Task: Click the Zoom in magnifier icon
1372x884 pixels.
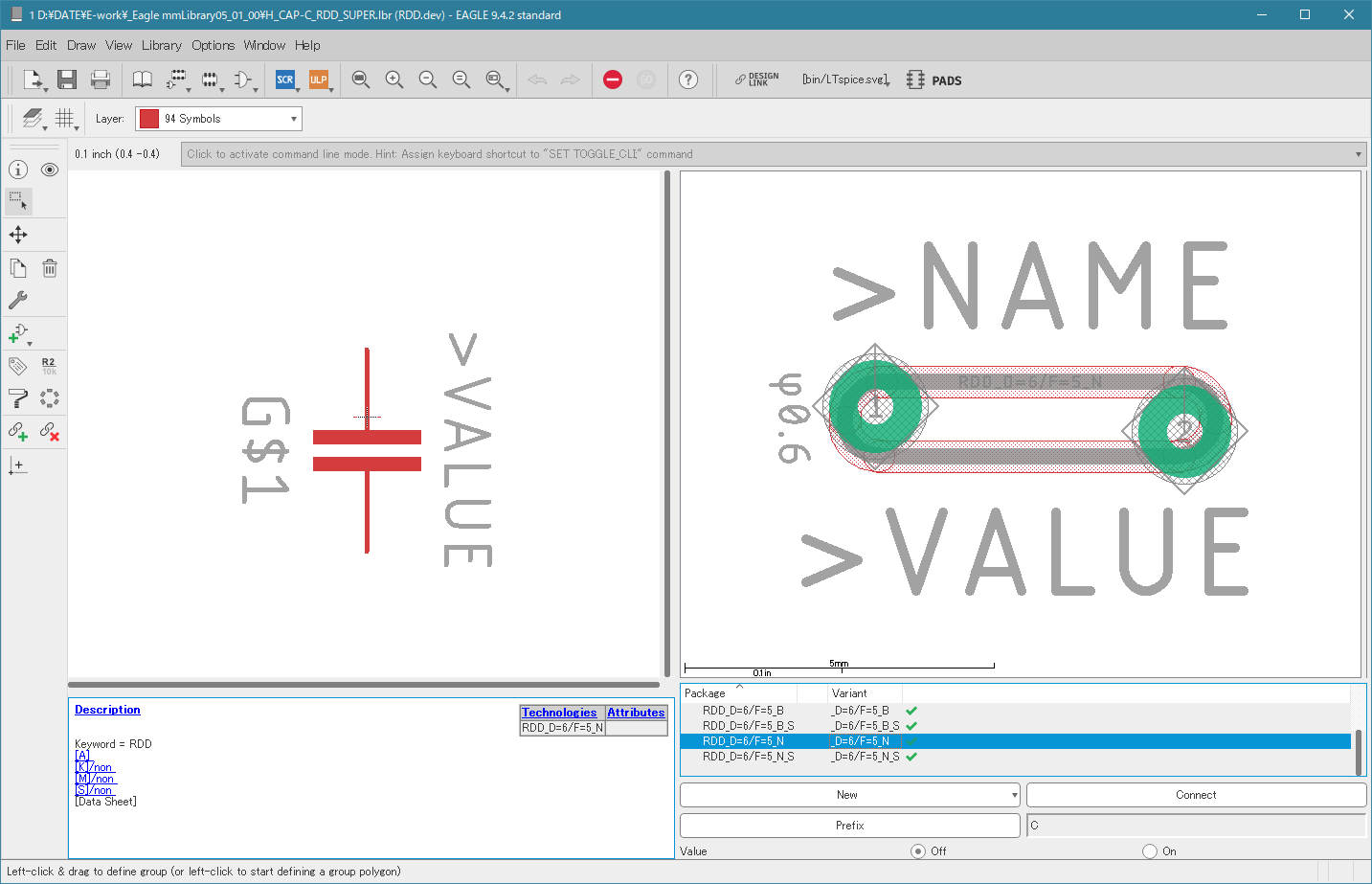Action: pos(394,79)
